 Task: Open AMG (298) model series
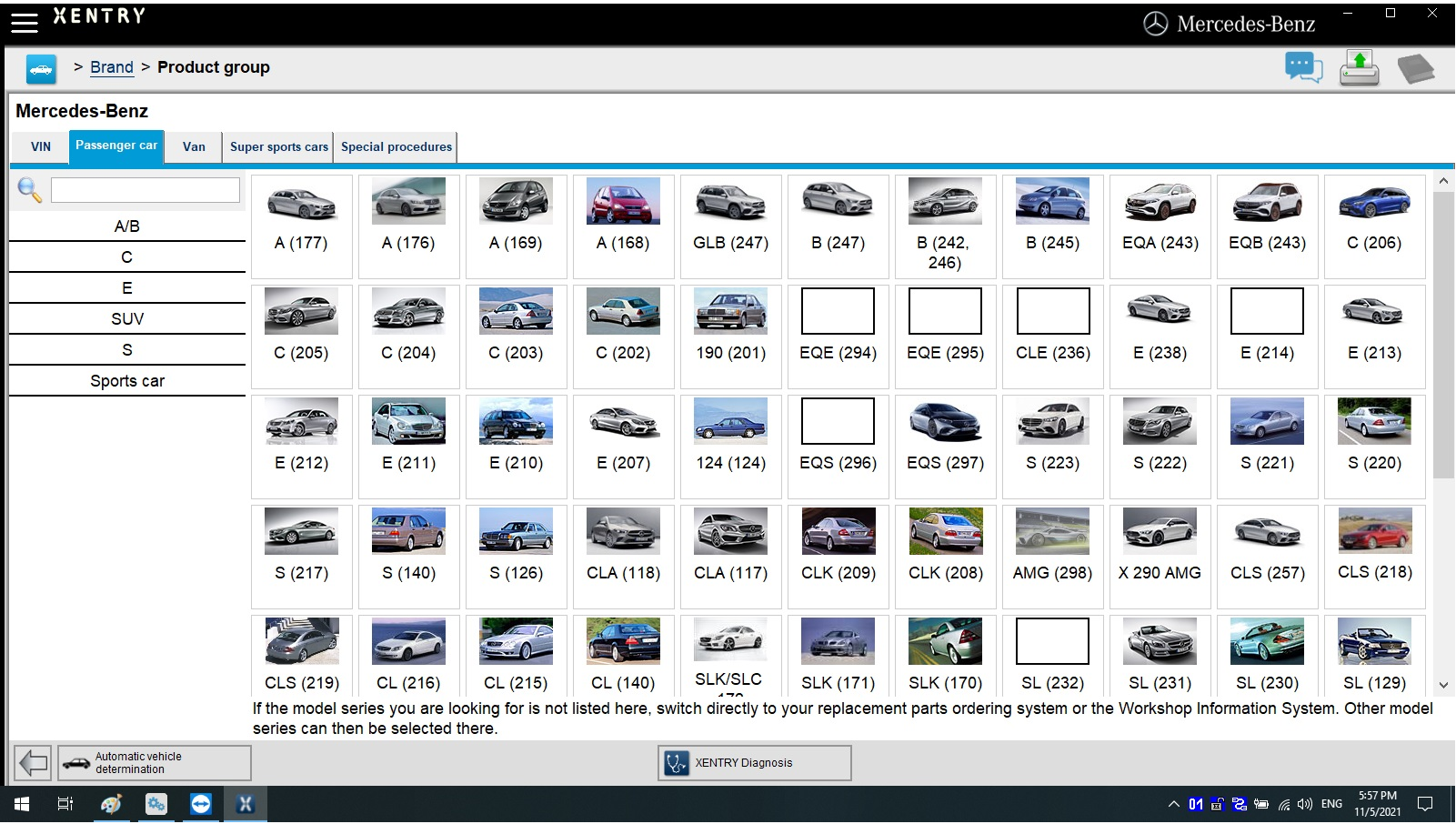(1053, 557)
